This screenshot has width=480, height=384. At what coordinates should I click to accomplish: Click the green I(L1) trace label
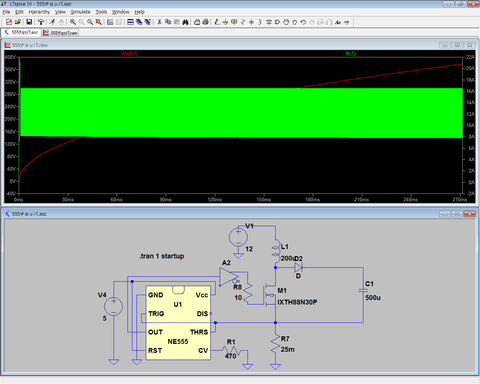(351, 53)
